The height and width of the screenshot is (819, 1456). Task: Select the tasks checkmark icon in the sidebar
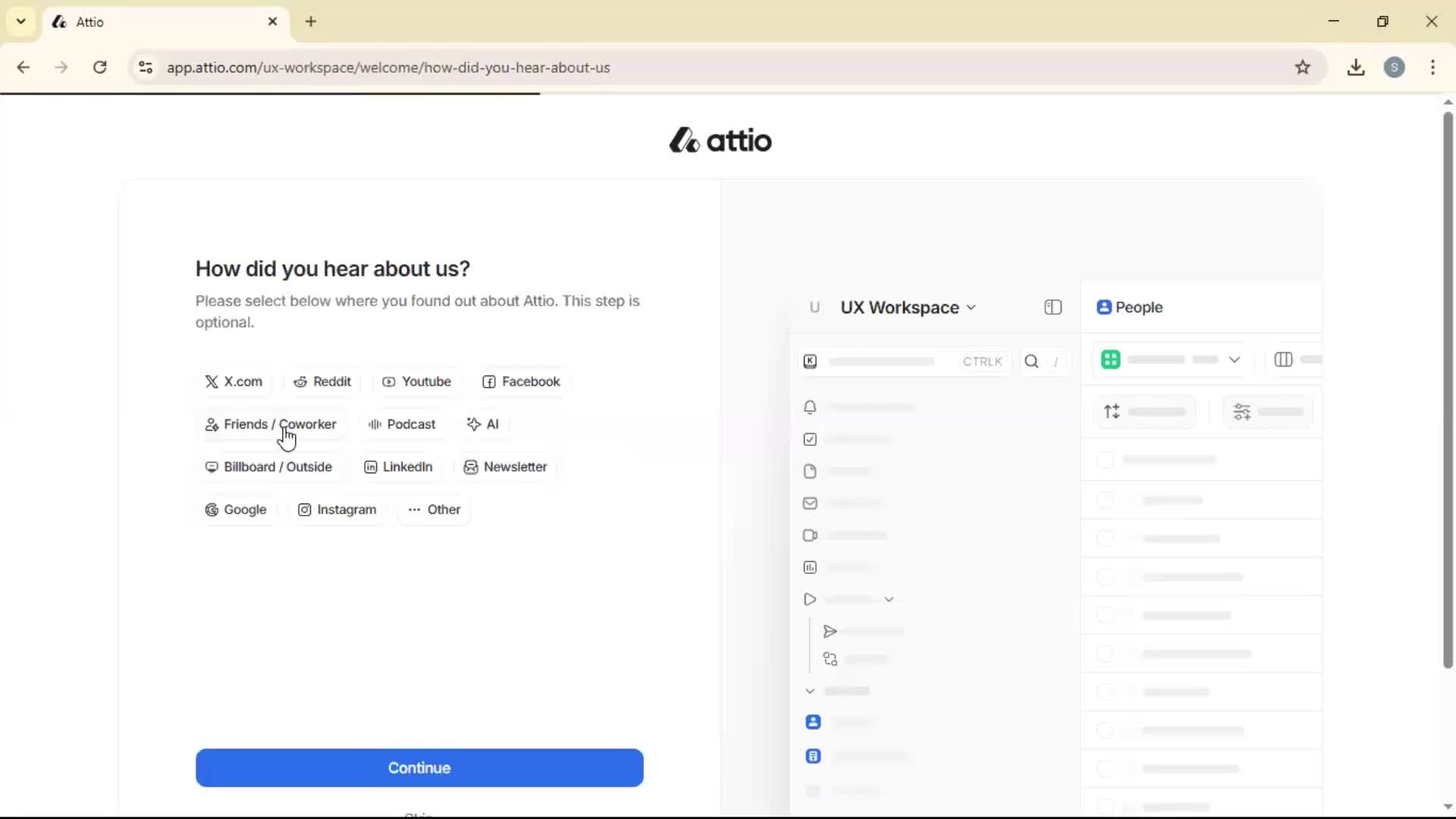click(809, 439)
